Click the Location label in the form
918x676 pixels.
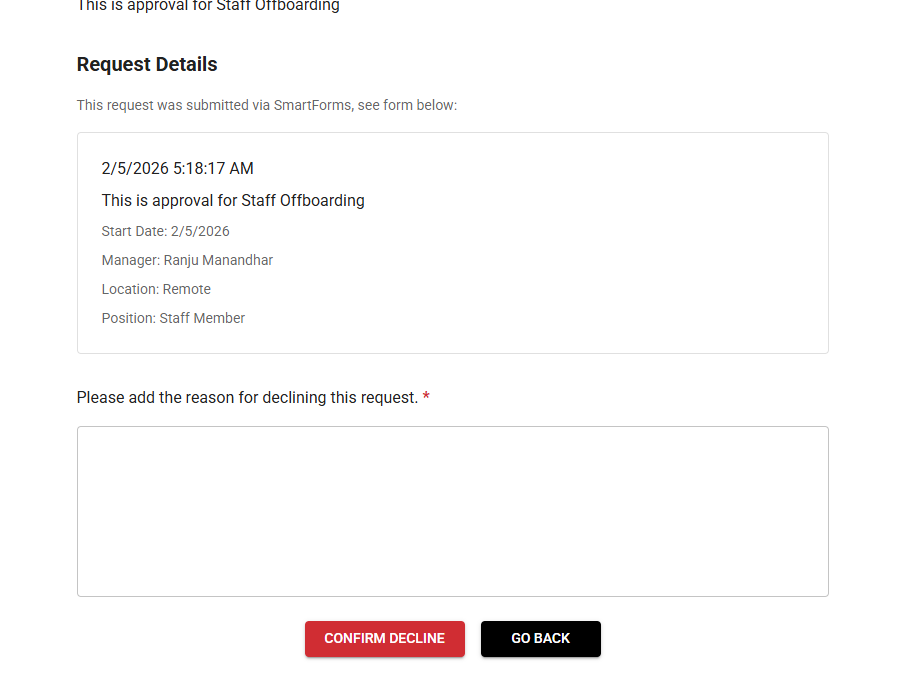[130, 290]
